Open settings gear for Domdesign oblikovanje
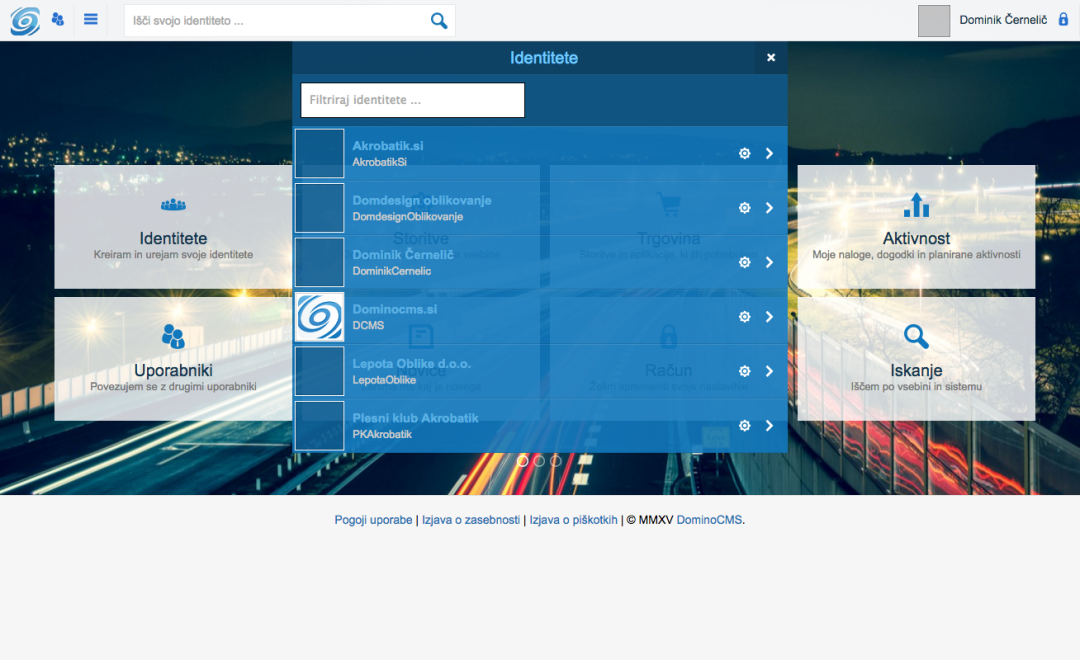The image size is (1080, 660). pos(744,208)
